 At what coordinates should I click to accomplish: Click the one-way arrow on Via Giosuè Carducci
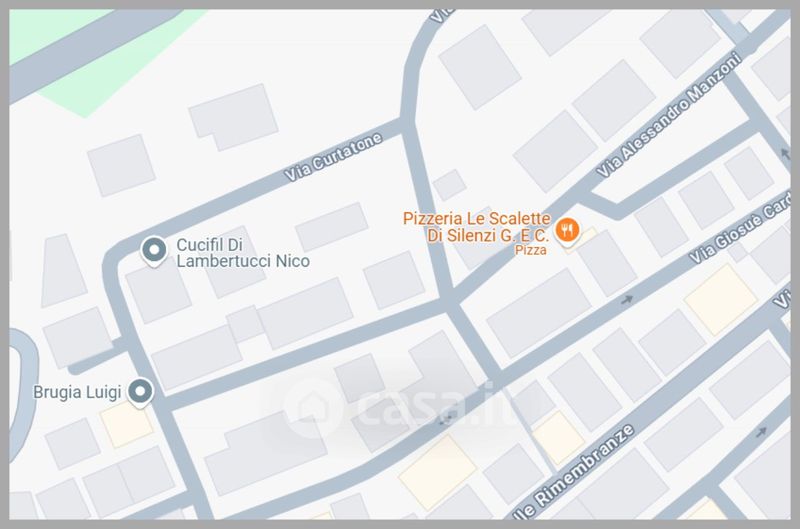[x=627, y=300]
